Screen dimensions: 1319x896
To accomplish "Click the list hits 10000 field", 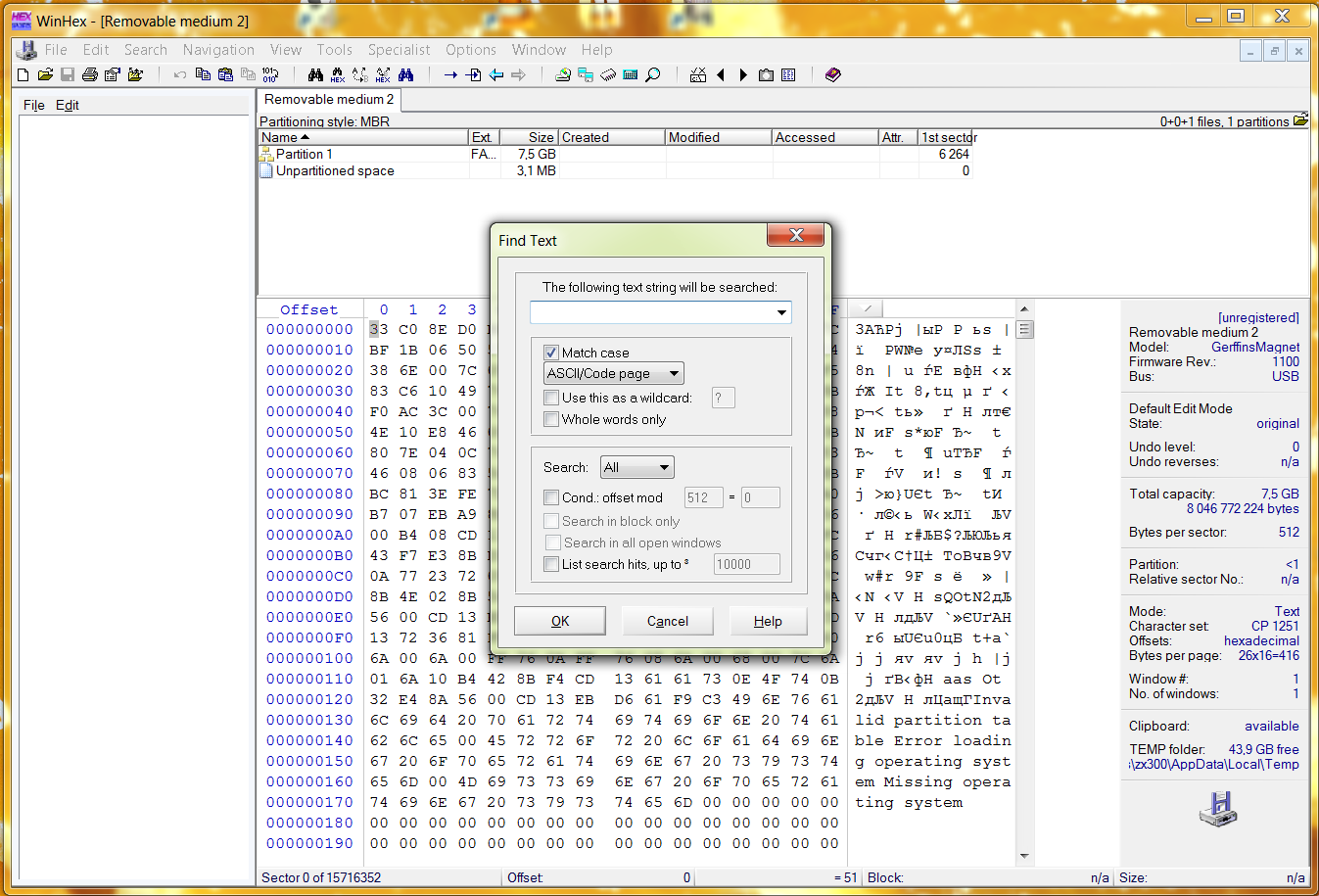I will tap(746, 564).
